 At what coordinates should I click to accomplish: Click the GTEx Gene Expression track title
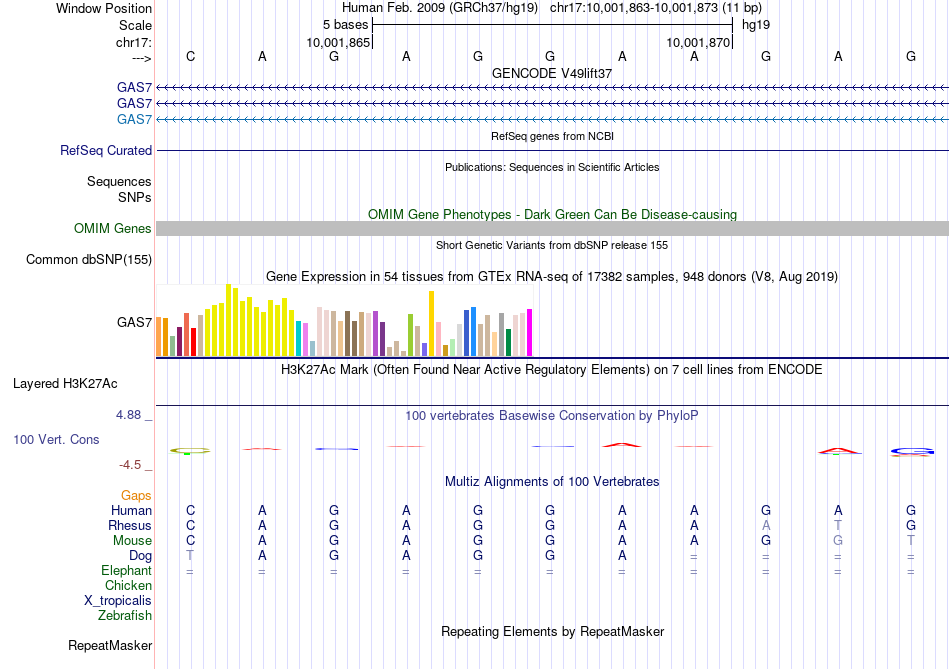[552, 277]
